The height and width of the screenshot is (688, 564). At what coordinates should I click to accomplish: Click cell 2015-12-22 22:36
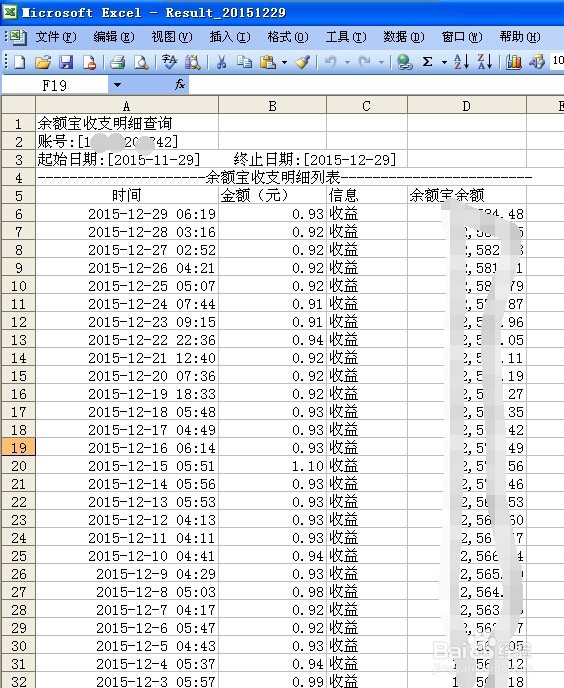127,340
